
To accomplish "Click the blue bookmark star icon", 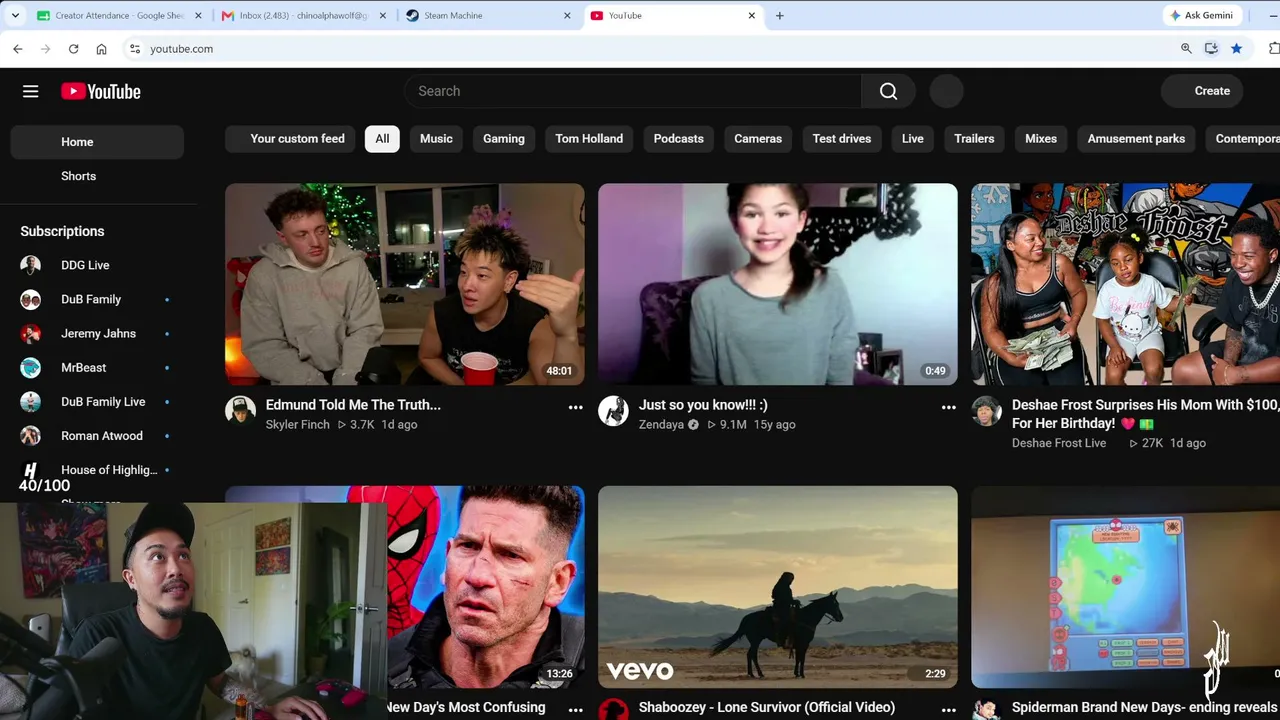I will coord(1236,48).
